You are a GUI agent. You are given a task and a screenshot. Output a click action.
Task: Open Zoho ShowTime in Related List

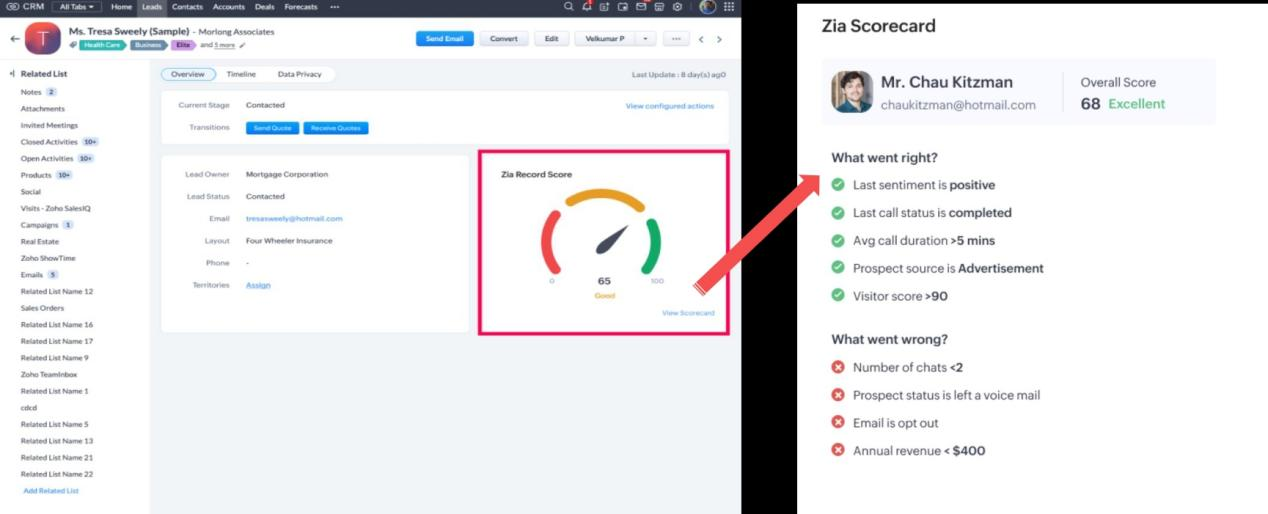[48, 258]
